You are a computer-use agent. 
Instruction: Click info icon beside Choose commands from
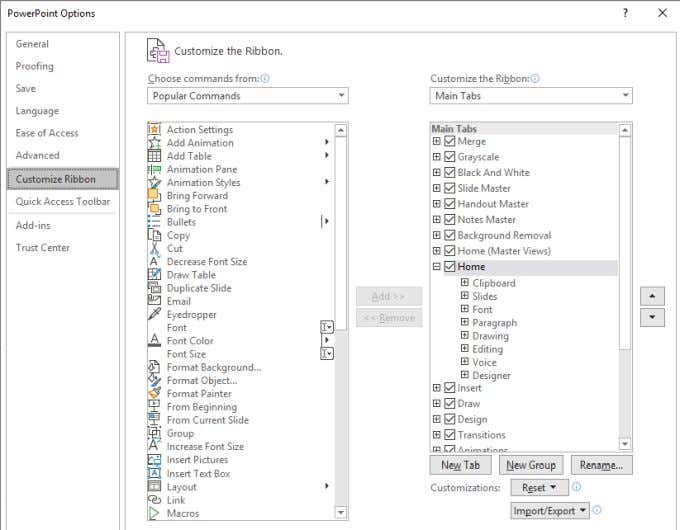coord(265,79)
